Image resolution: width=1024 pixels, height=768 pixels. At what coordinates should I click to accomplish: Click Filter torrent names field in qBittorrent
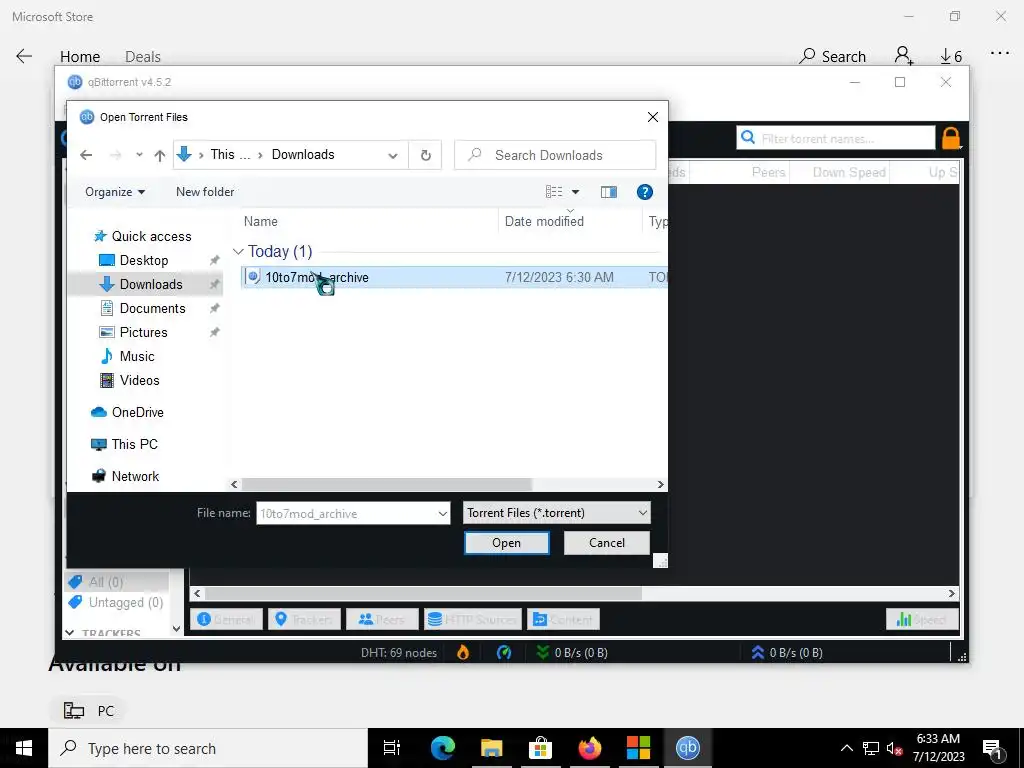(837, 138)
